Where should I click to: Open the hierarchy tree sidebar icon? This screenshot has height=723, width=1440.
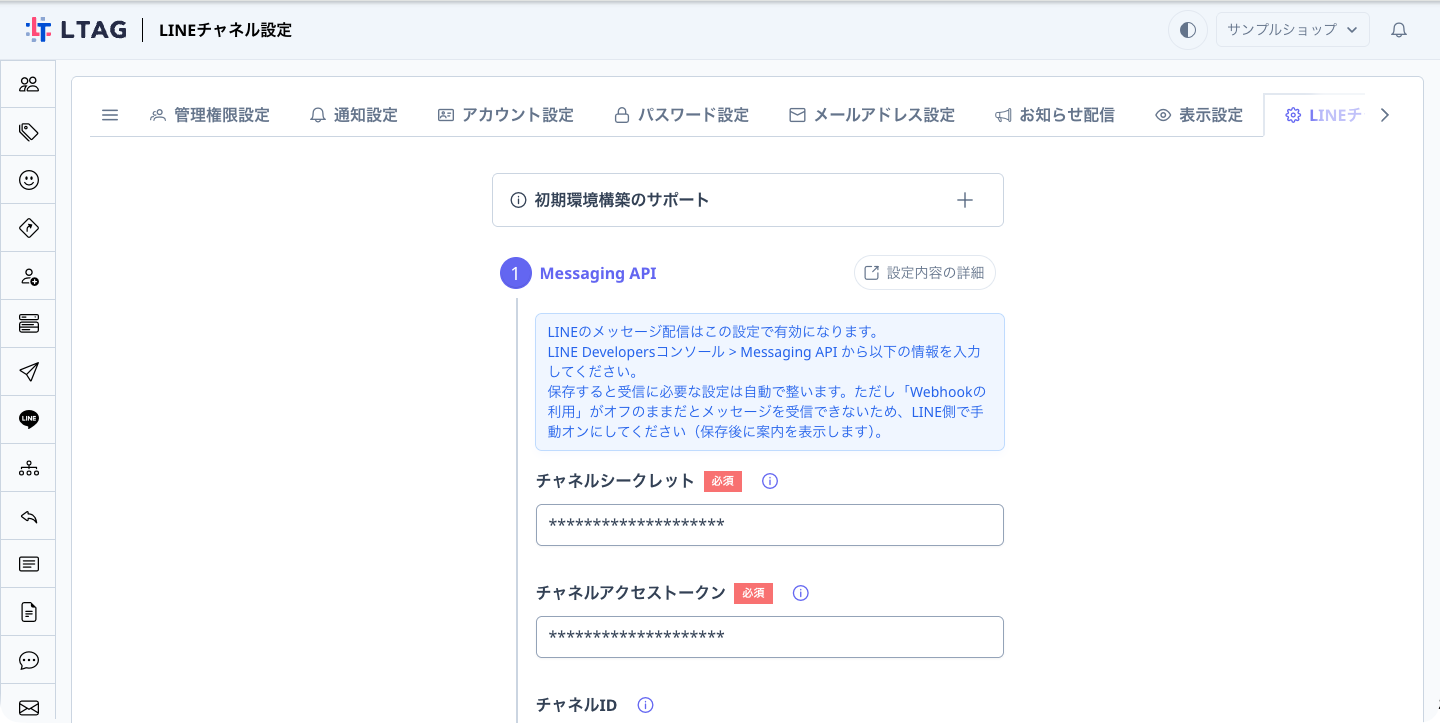[29, 468]
